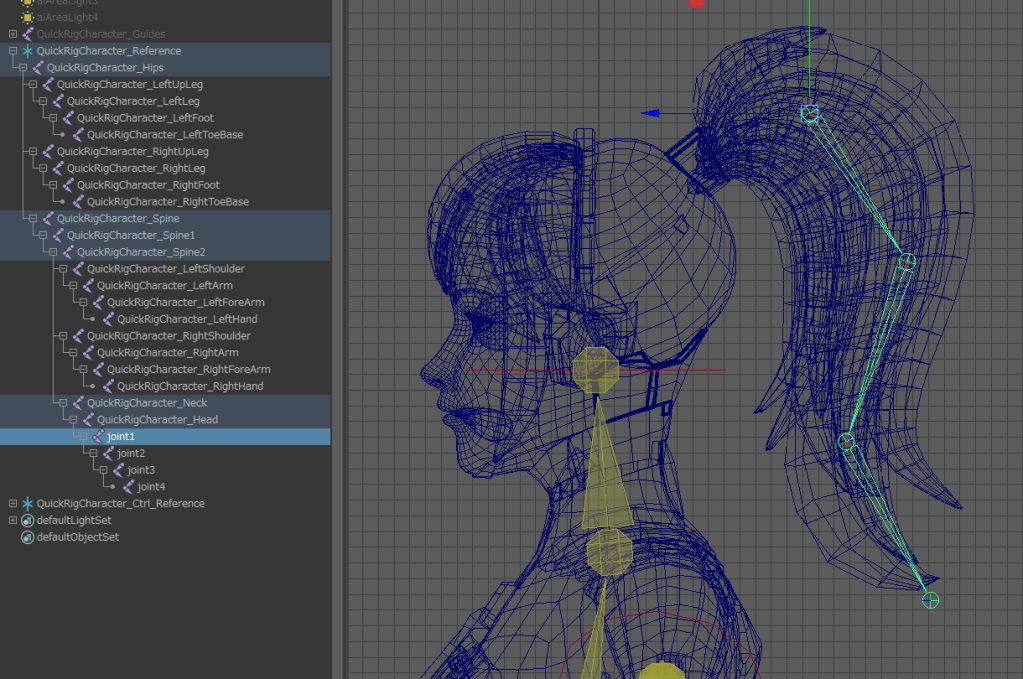Click the joint icon beside QuickRigCharacter_Hips

click(x=38, y=68)
